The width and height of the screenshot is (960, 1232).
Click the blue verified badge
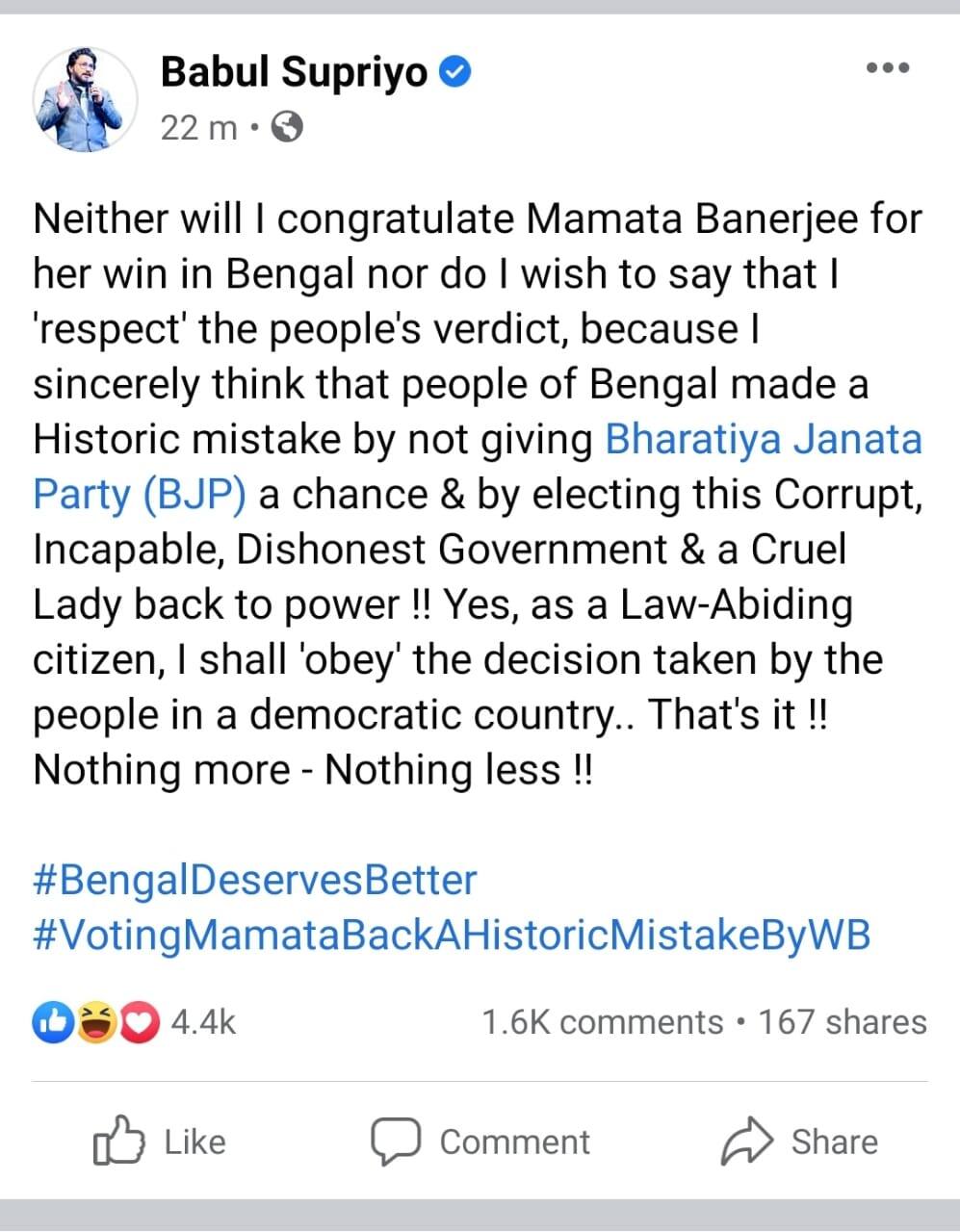coord(454,71)
